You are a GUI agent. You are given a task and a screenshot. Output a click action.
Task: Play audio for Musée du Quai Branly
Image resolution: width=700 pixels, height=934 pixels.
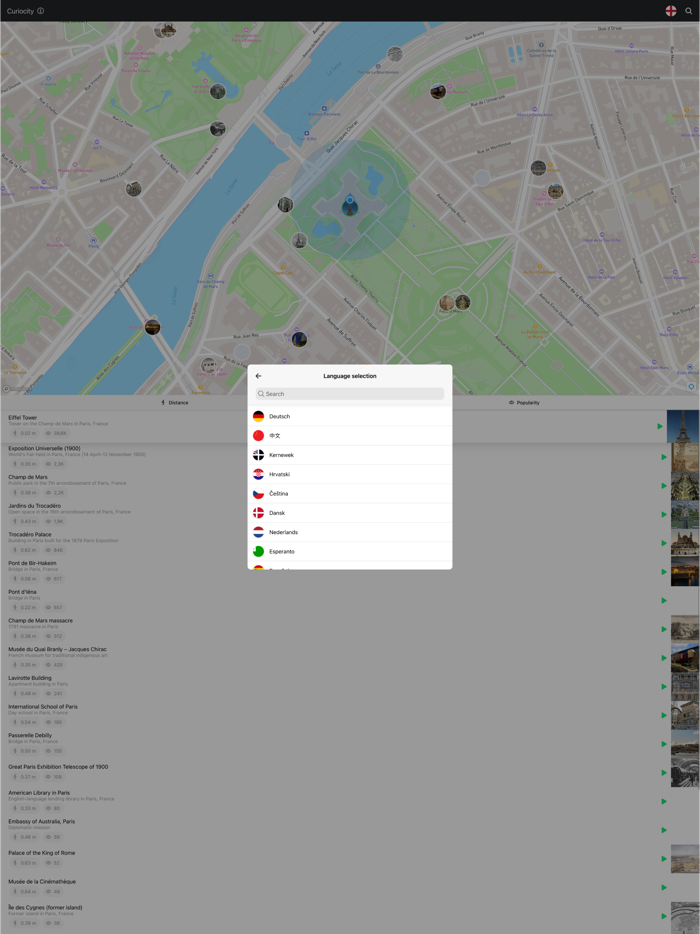[664, 658]
